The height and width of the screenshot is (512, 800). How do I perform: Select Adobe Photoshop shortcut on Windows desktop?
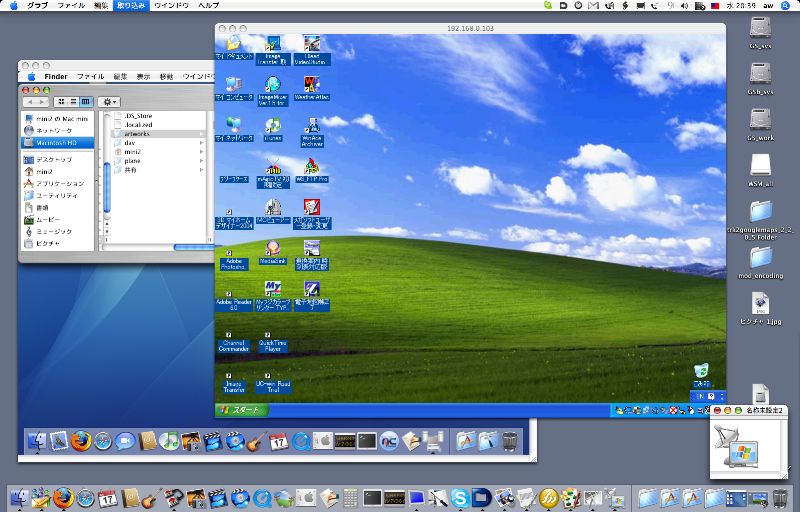[234, 263]
